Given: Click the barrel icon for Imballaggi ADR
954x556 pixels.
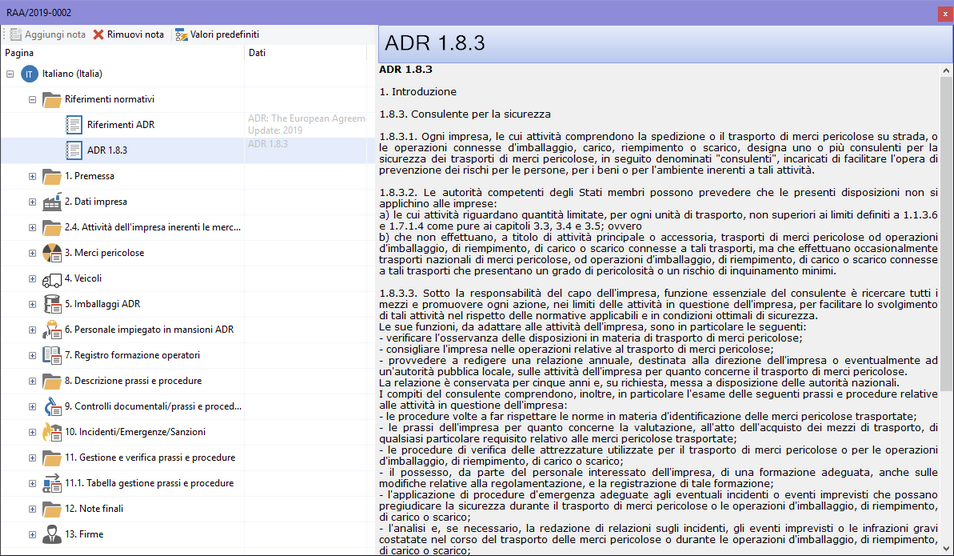Looking at the screenshot, I should click(x=52, y=304).
